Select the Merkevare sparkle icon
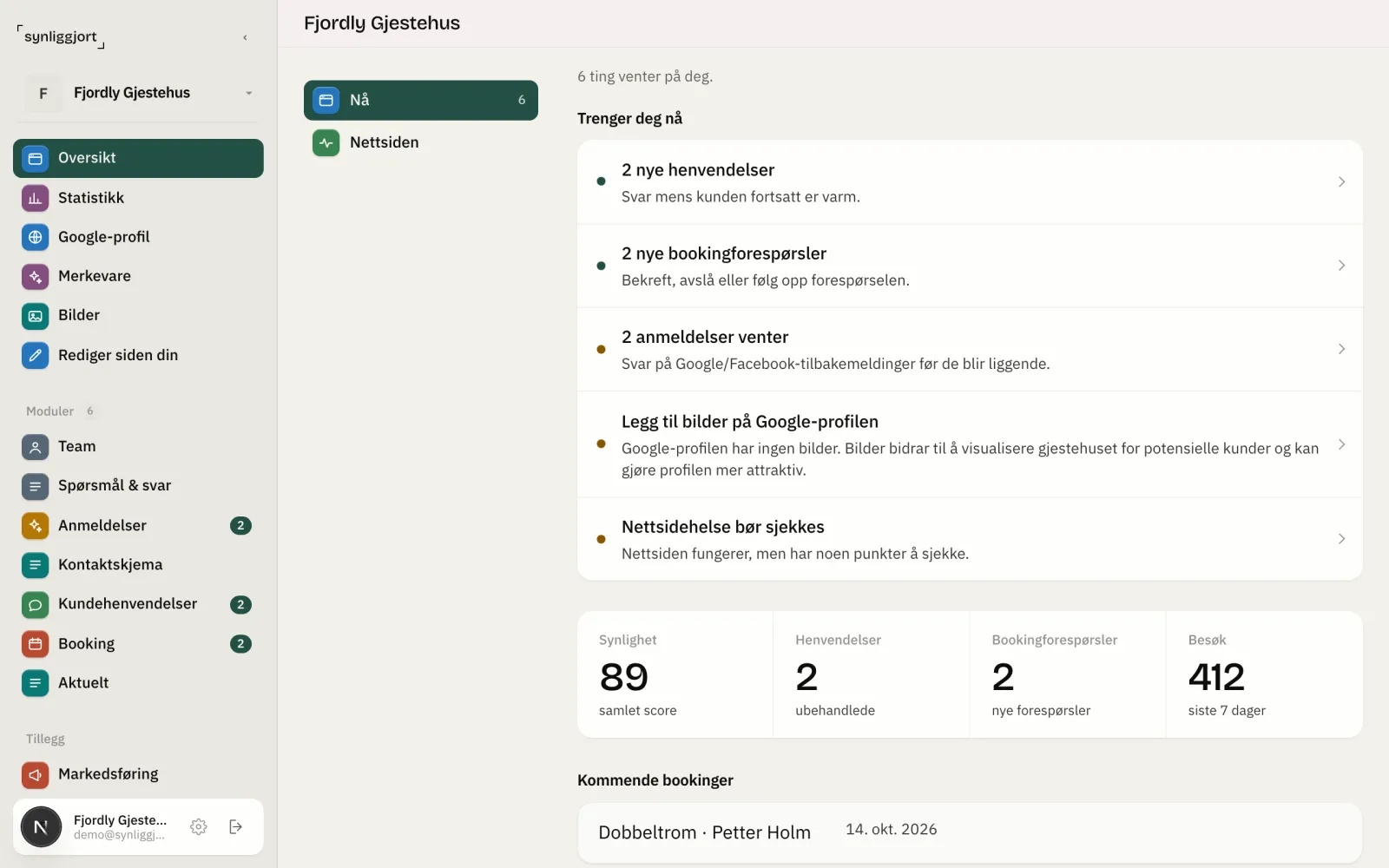Viewport: 1389px width, 868px height. point(35,276)
